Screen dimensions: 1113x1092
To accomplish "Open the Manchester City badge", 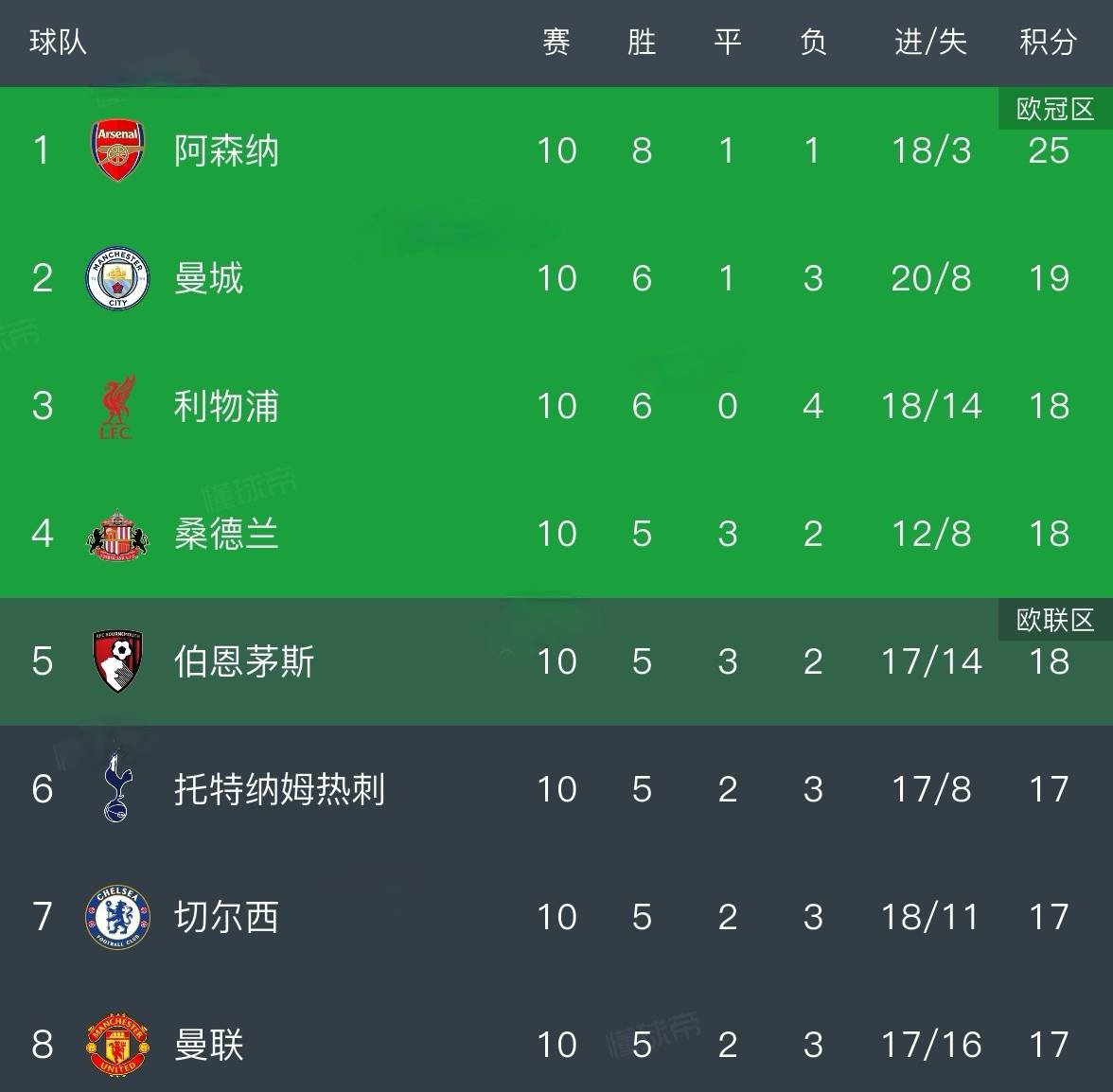I will click(x=117, y=278).
